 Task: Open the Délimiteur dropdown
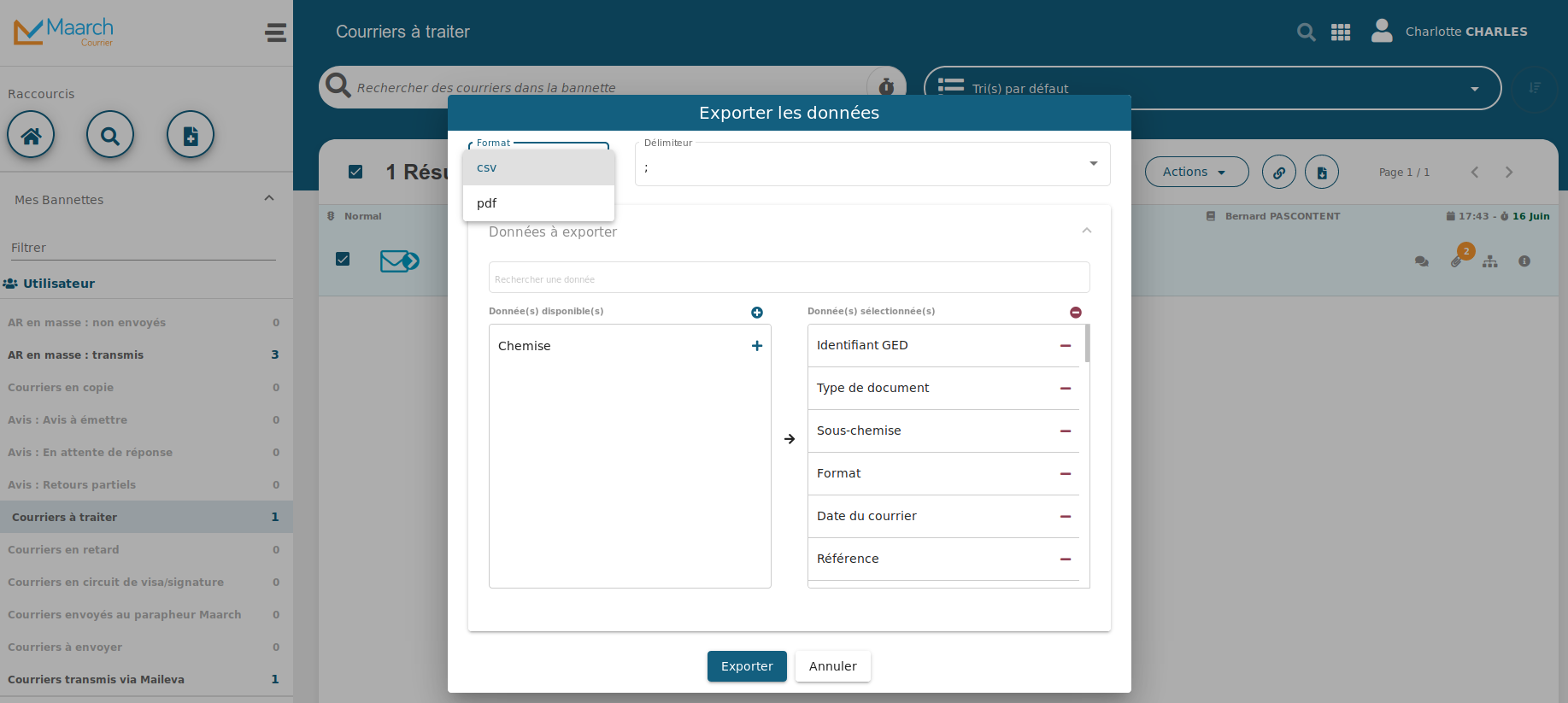(x=872, y=164)
